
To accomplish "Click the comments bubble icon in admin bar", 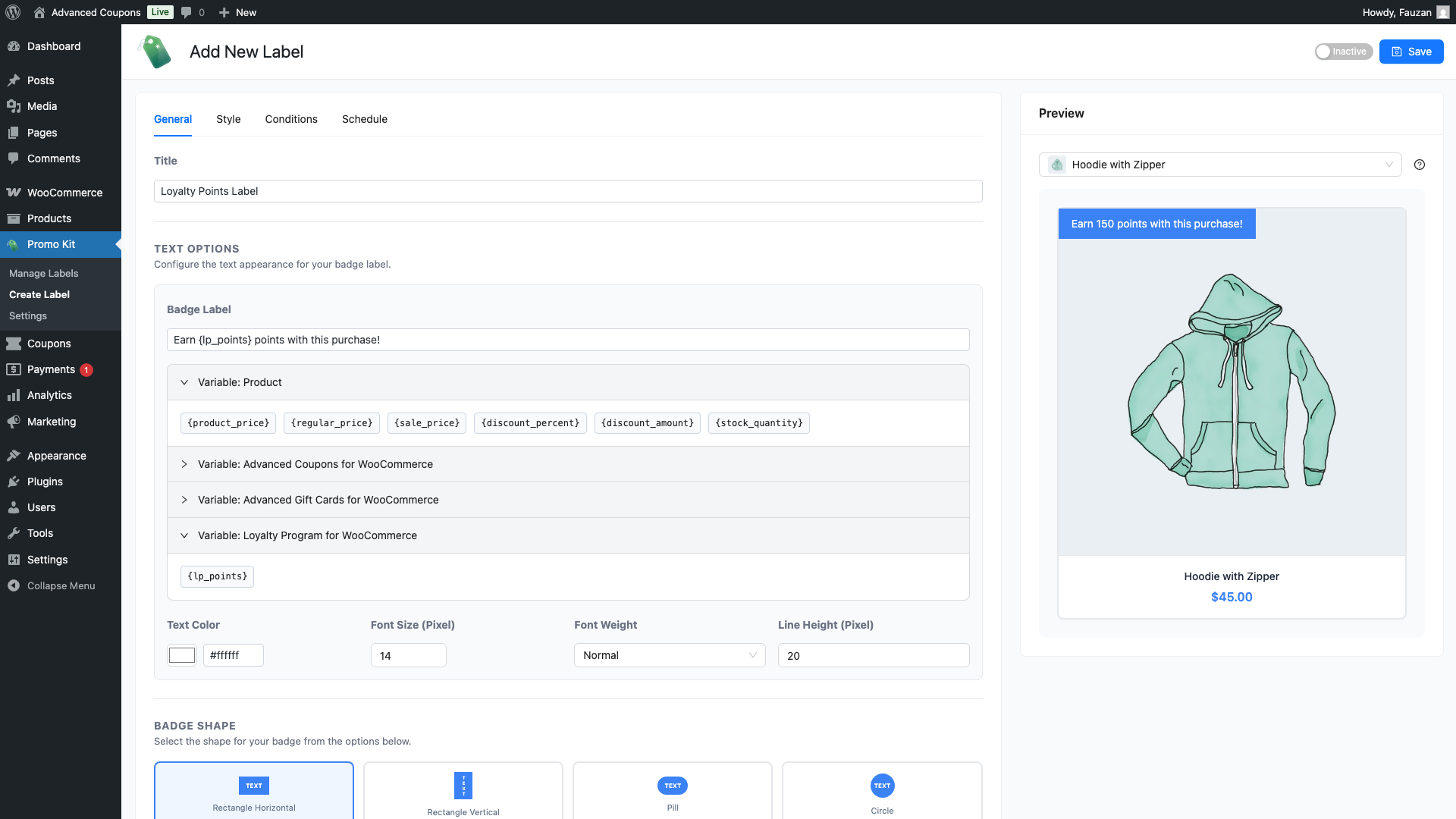I will pyautogui.click(x=187, y=12).
